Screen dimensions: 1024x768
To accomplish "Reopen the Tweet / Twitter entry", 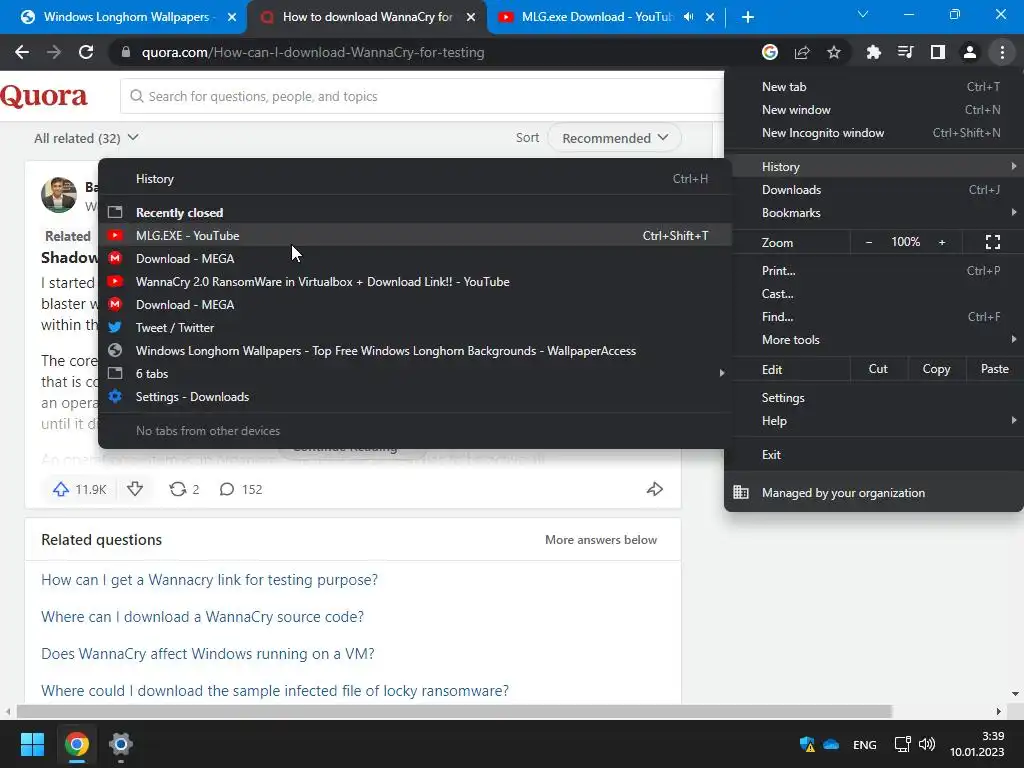I will (x=416, y=328).
